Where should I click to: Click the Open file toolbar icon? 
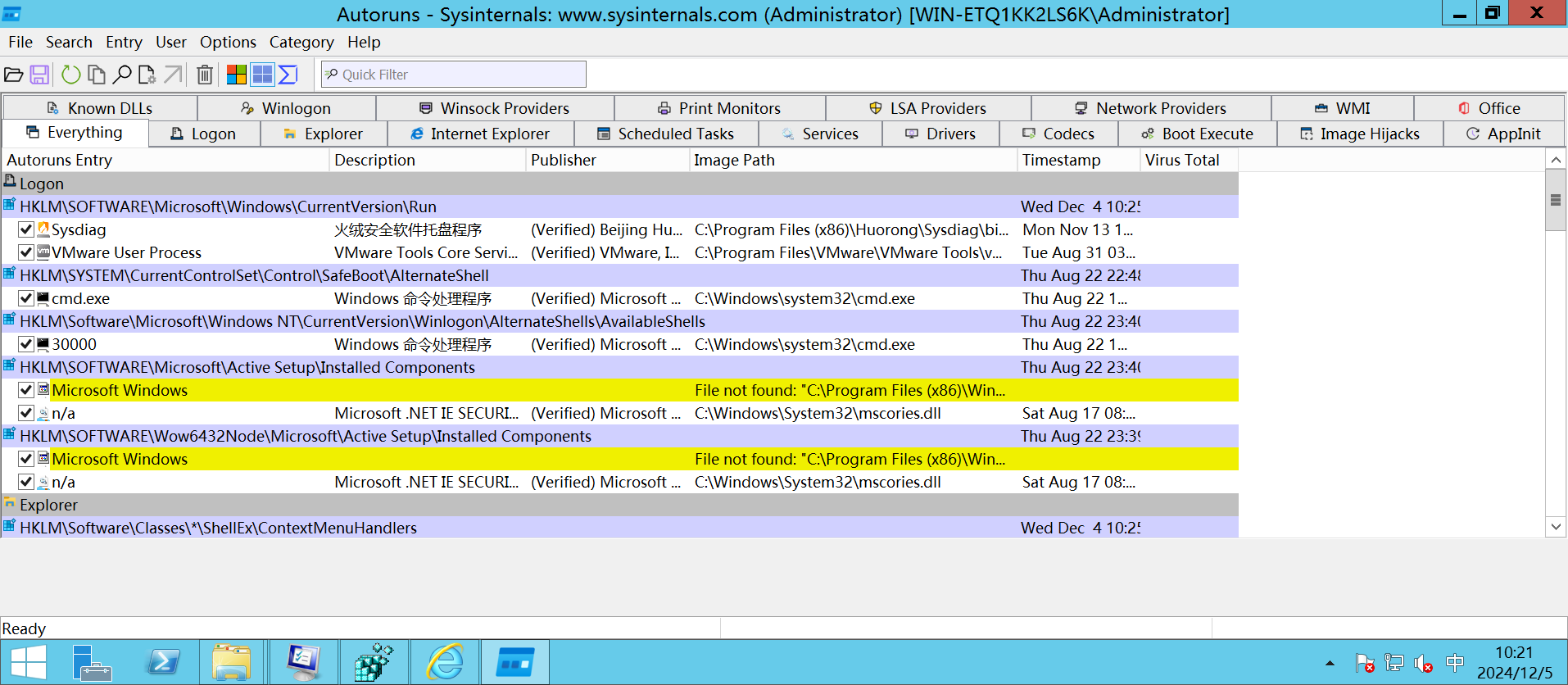[x=14, y=75]
